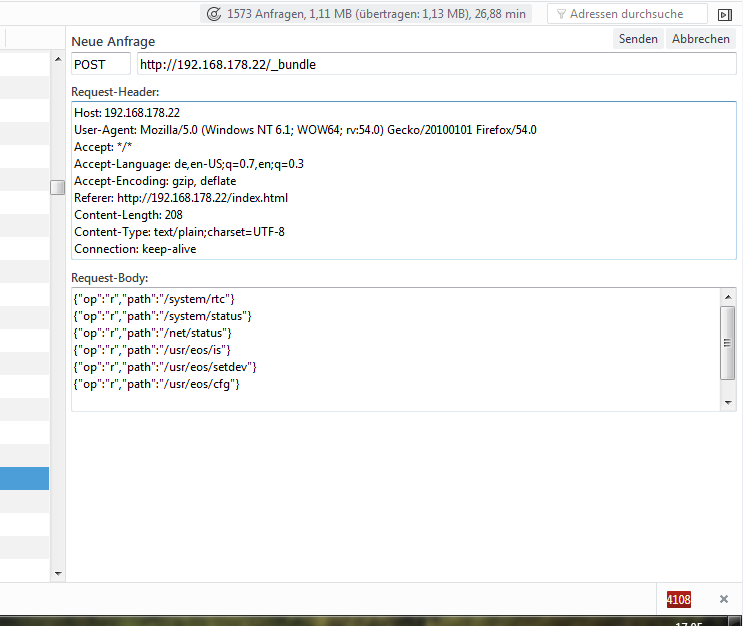Image resolution: width=743 pixels, height=626 pixels.
Task: Click request list scrollbar up arrow
Action: point(58,59)
